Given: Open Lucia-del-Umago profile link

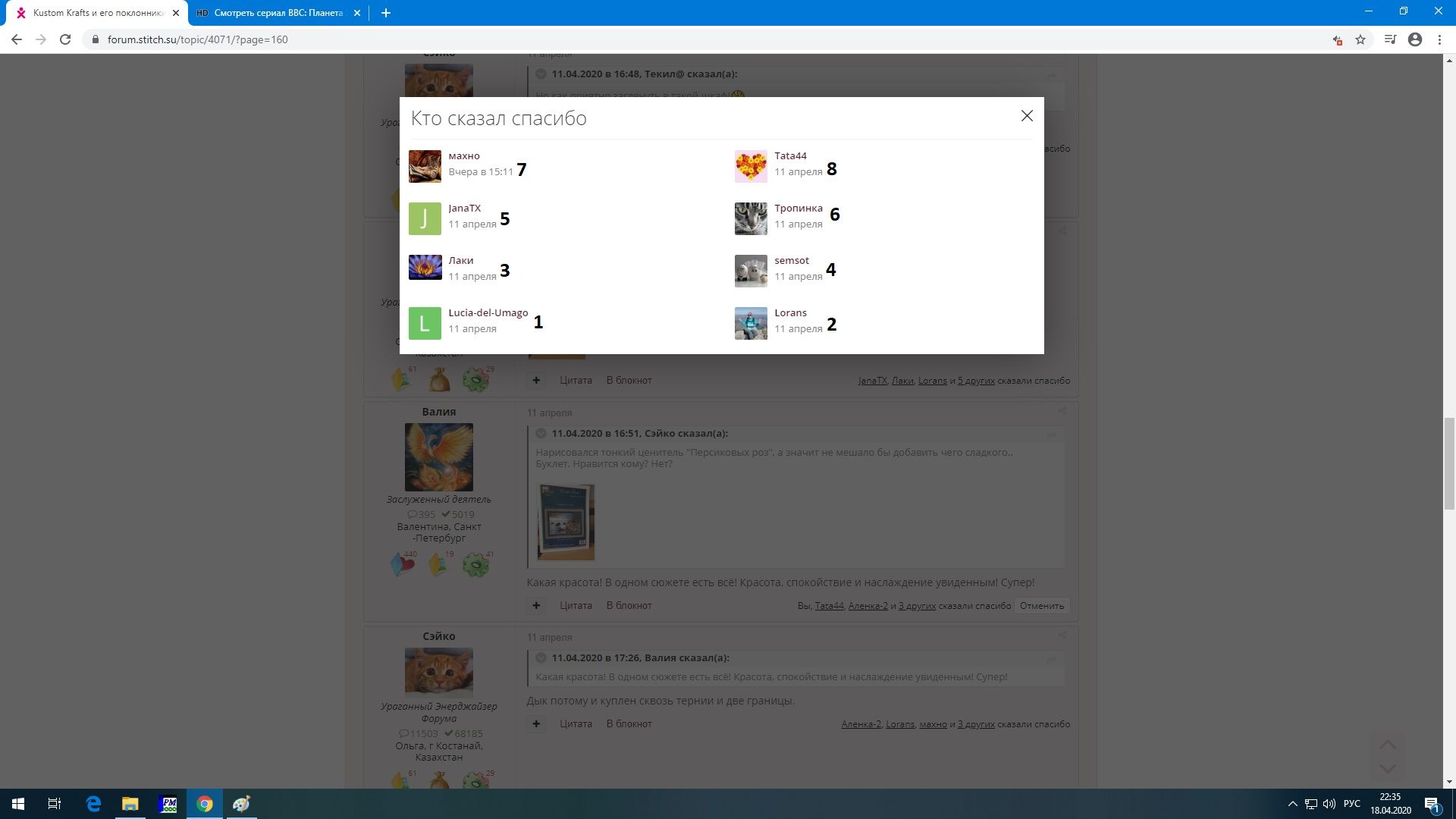Looking at the screenshot, I should coord(488,313).
